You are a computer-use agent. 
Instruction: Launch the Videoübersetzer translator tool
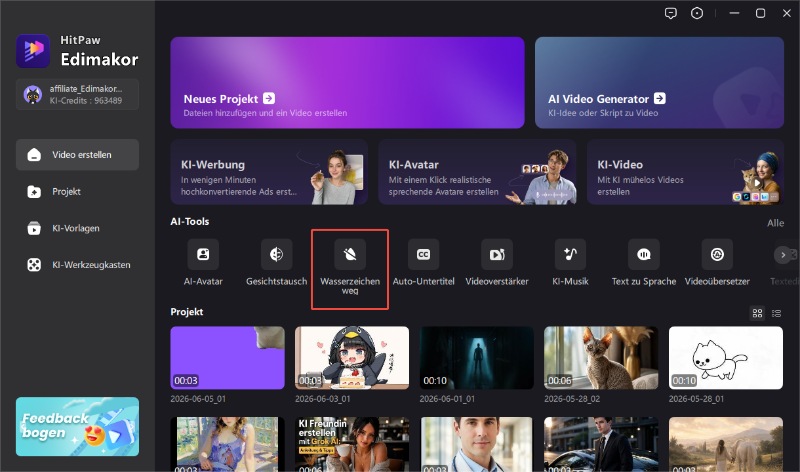(x=717, y=254)
